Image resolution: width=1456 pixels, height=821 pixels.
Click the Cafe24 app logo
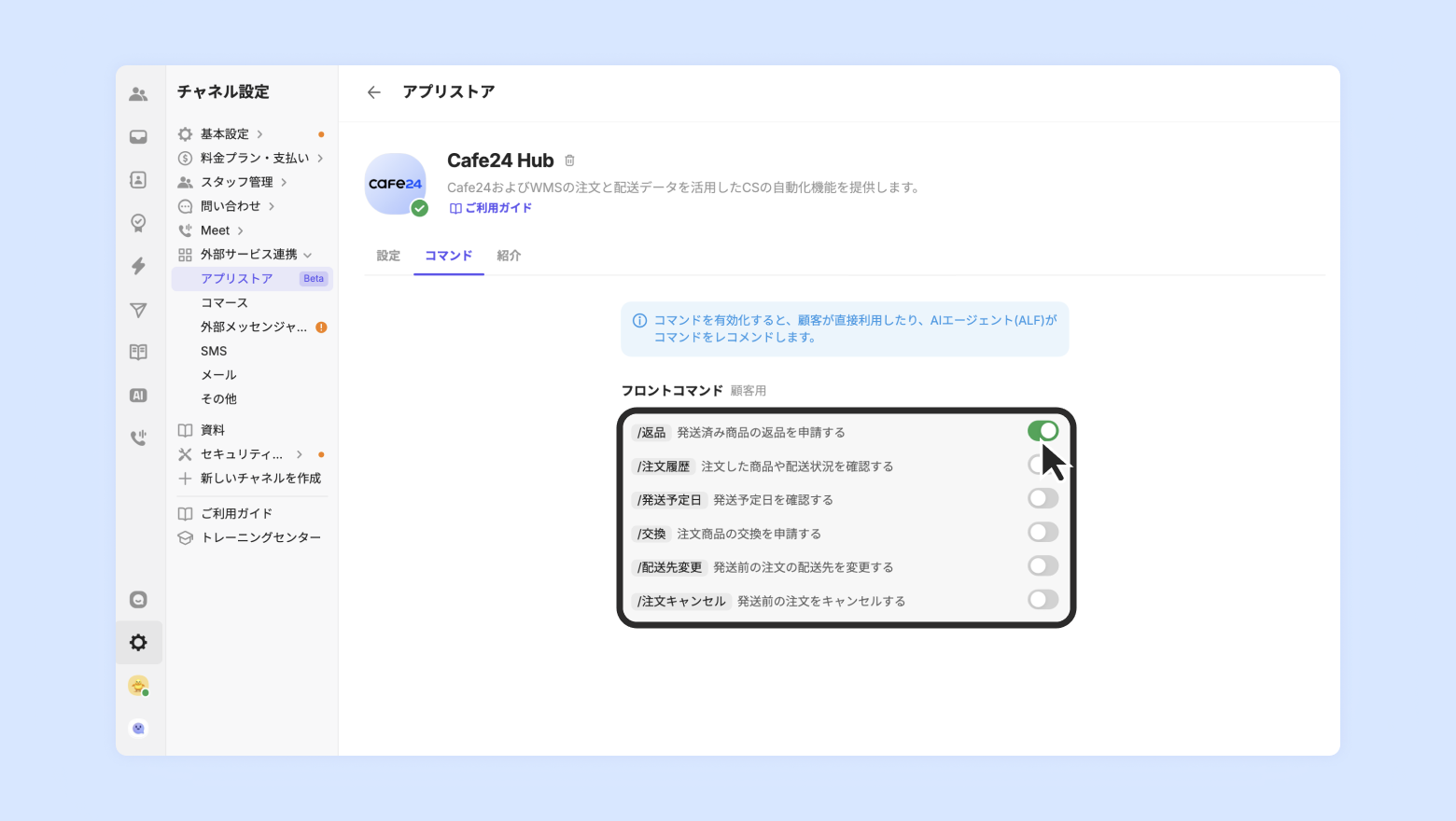pos(395,184)
